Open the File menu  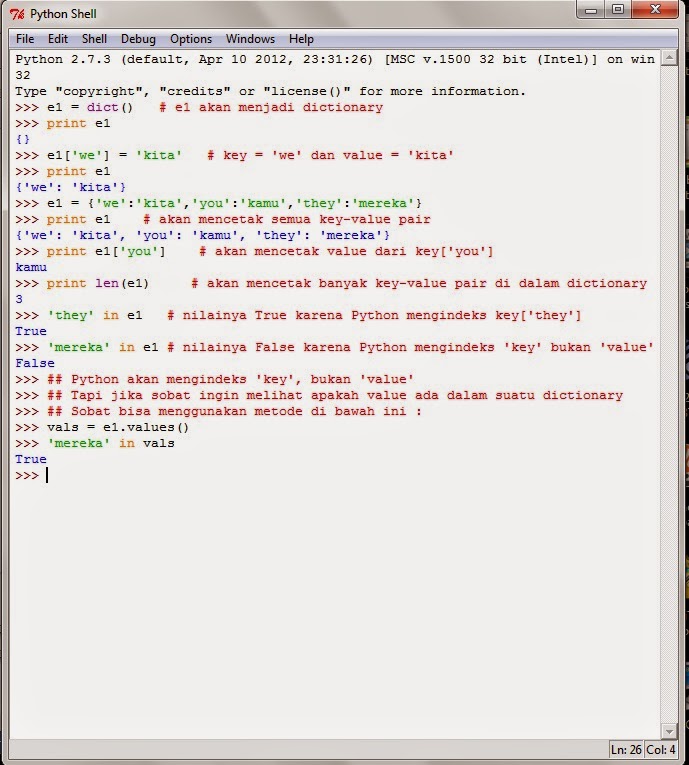25,39
